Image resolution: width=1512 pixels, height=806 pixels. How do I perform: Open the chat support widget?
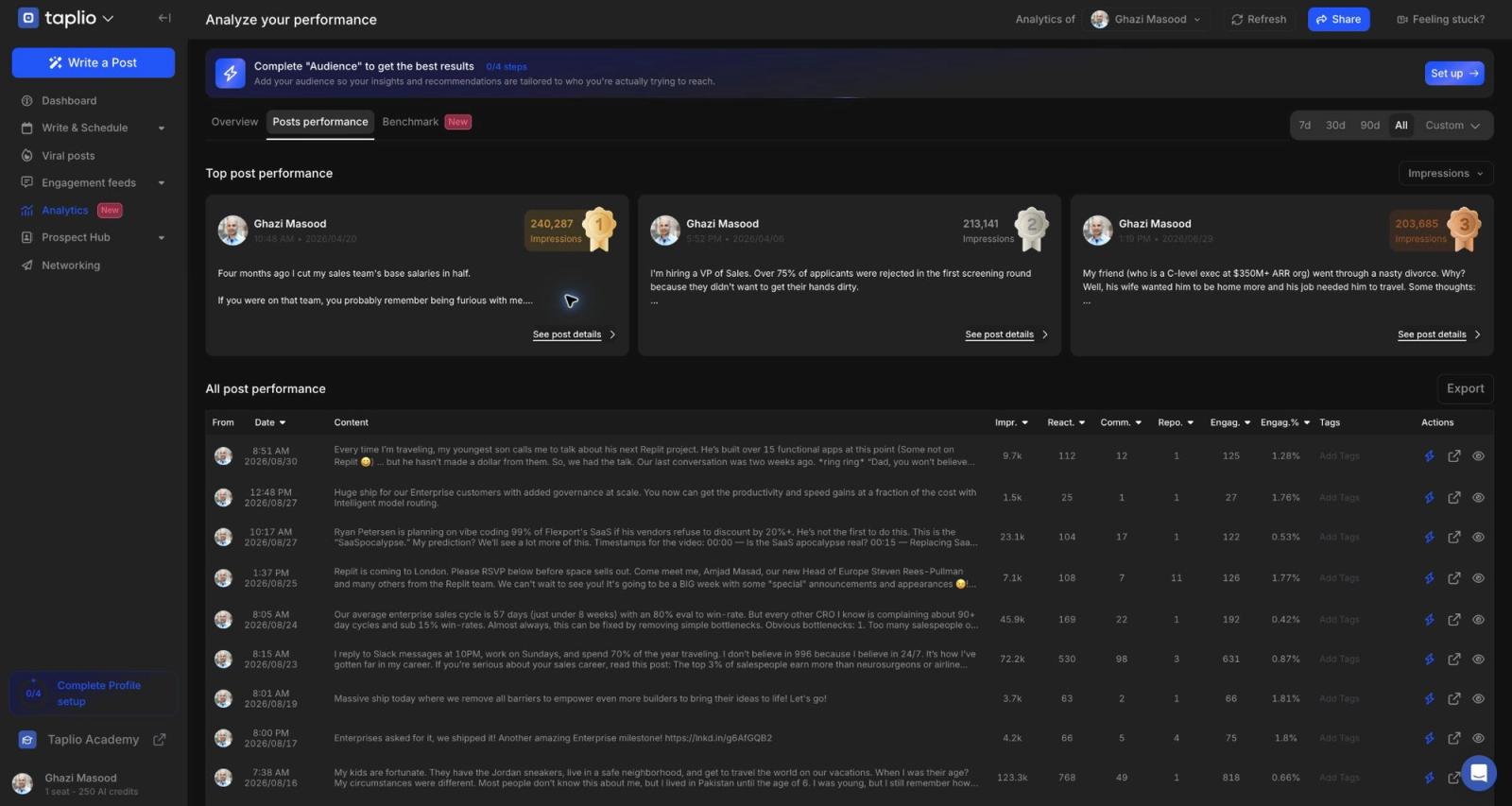click(1478, 773)
